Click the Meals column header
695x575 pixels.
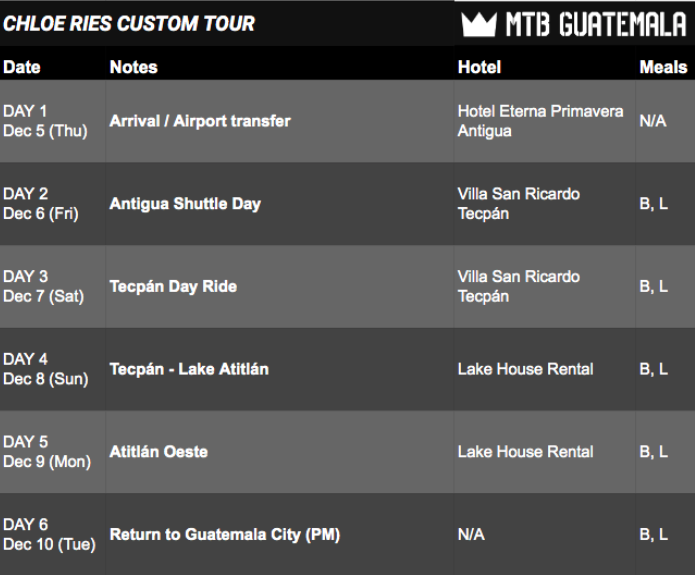click(x=663, y=67)
